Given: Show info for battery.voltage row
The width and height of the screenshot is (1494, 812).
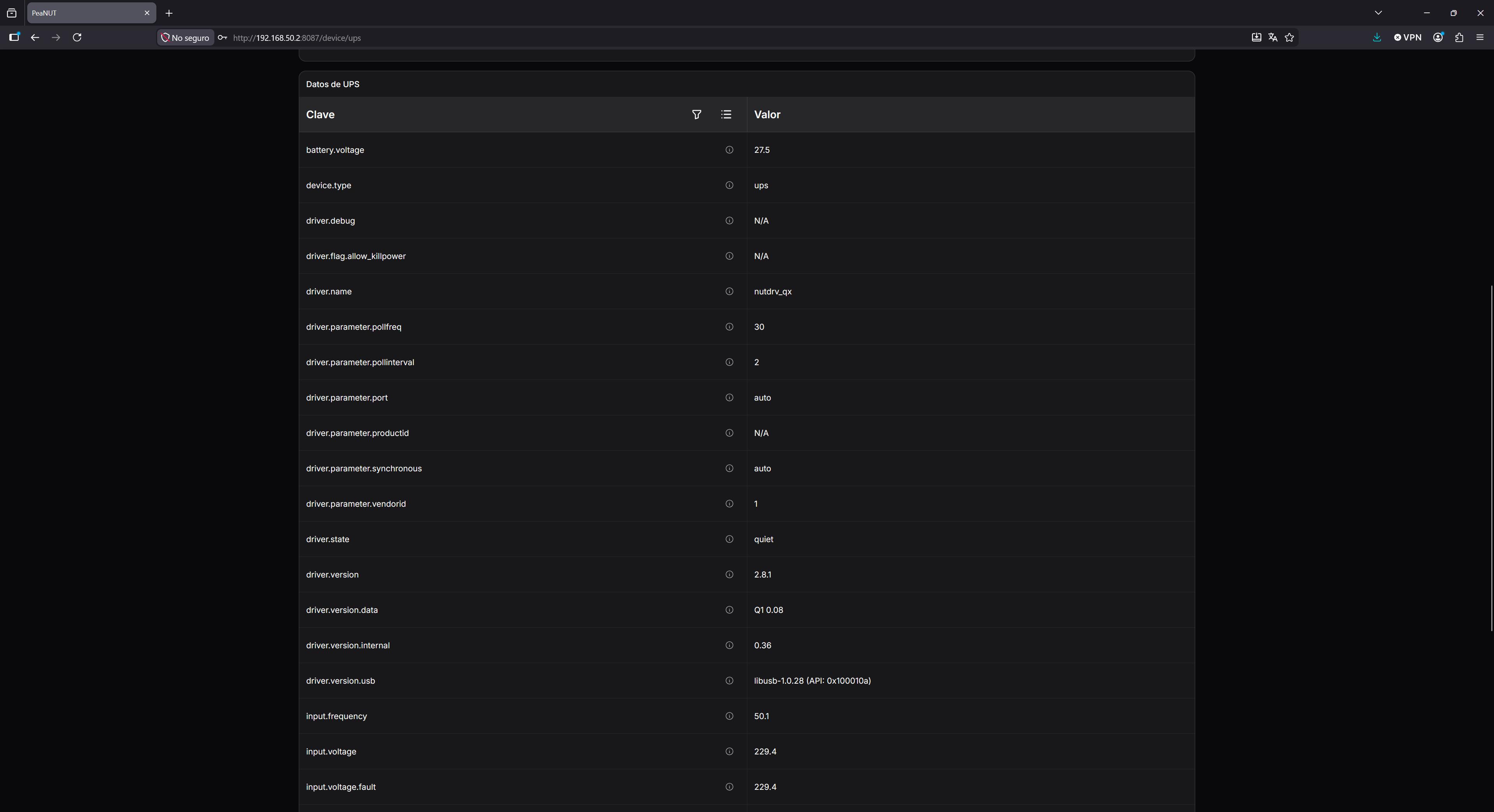Looking at the screenshot, I should pyautogui.click(x=729, y=150).
